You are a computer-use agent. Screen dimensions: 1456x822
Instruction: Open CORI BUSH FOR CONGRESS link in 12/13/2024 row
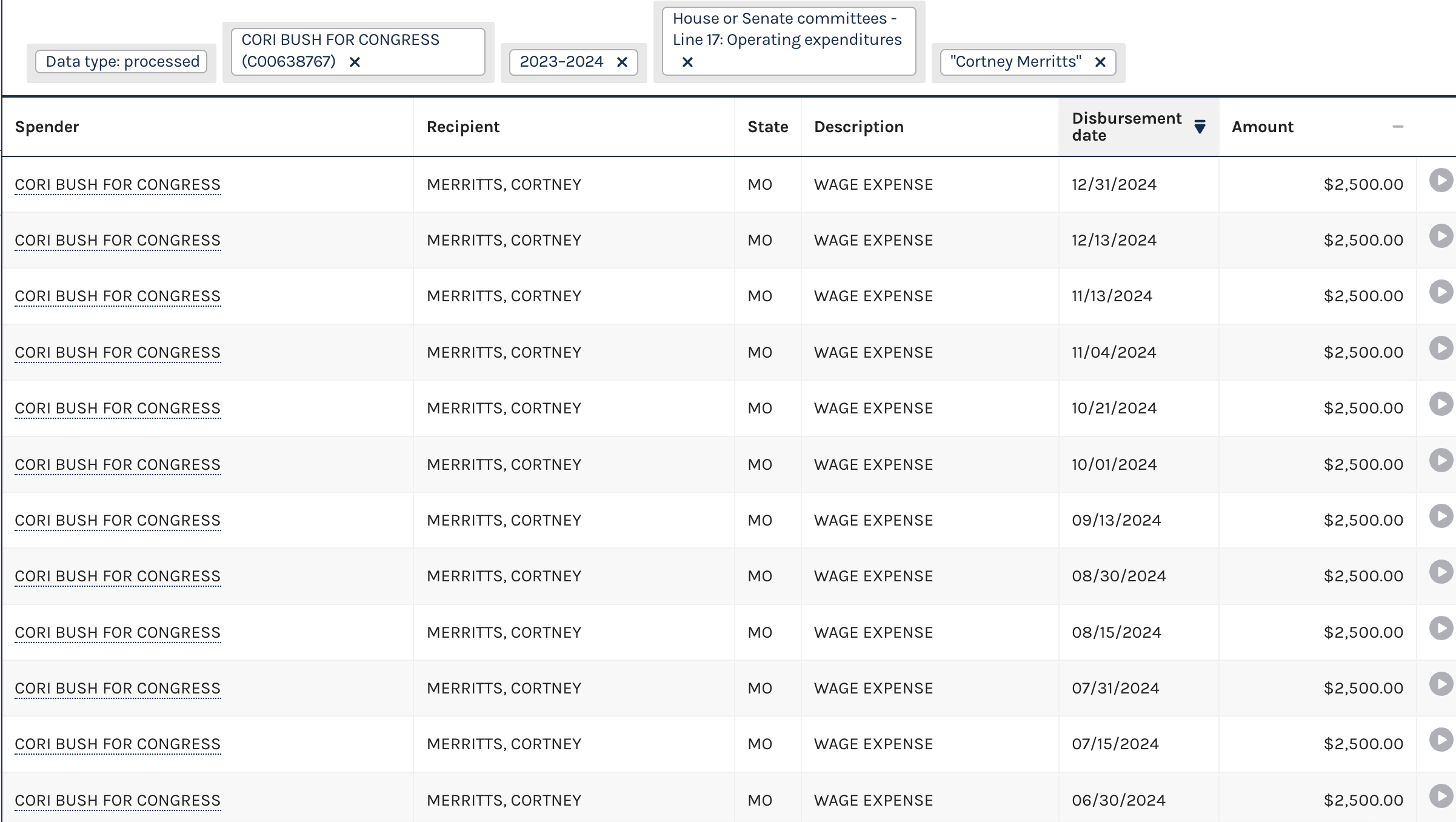pyautogui.click(x=118, y=240)
